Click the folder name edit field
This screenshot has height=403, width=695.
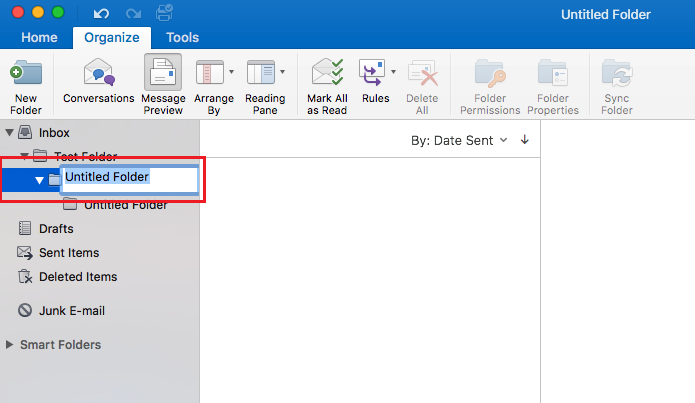coord(129,179)
